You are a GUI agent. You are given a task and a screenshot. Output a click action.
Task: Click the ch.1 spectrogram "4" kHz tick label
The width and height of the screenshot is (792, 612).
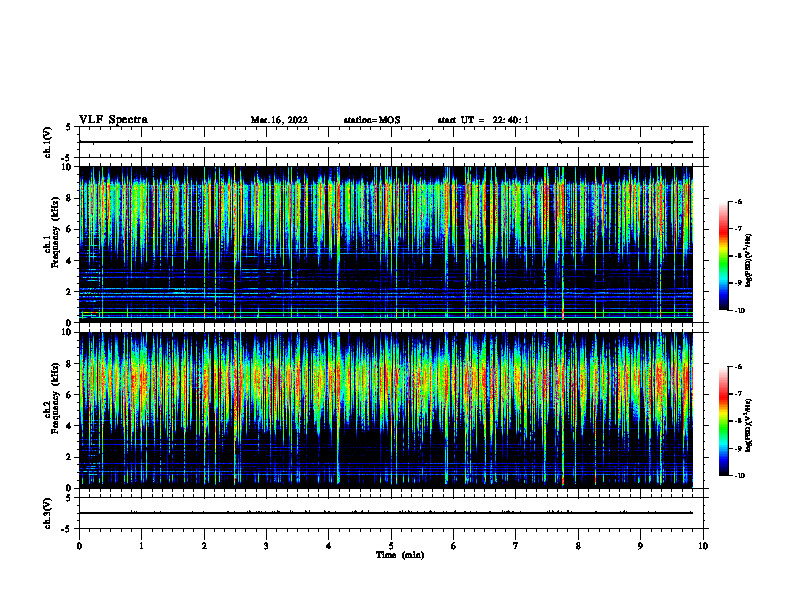69,261
